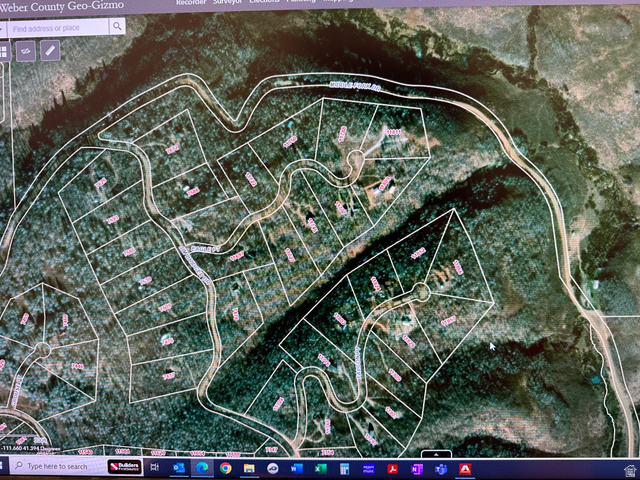640x480 pixels.
Task: Click the Windows Type here to search box
Action: (58, 466)
